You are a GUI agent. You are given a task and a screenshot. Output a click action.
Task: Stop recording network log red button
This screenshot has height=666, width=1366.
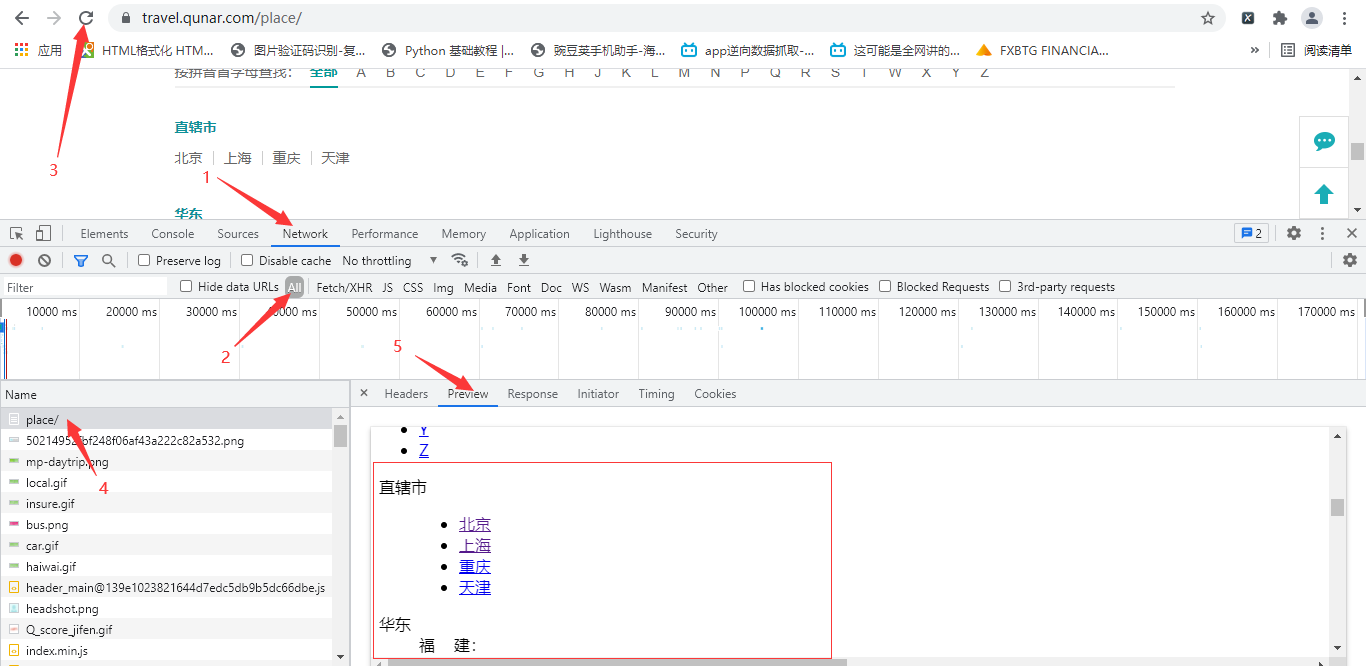click(x=16, y=260)
